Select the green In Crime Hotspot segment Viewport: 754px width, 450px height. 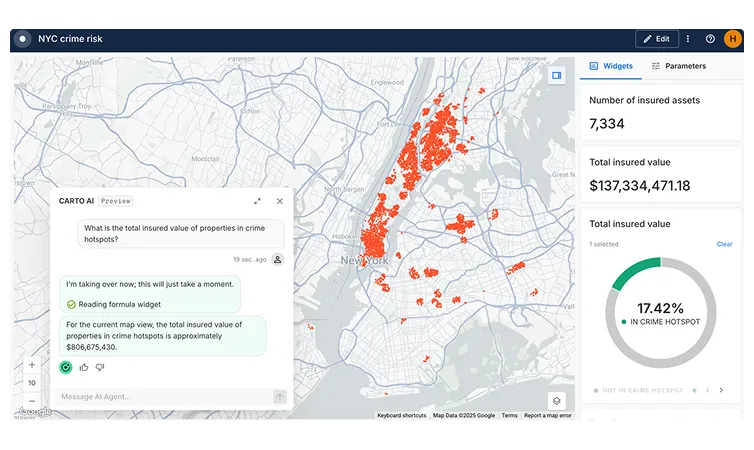(634, 272)
